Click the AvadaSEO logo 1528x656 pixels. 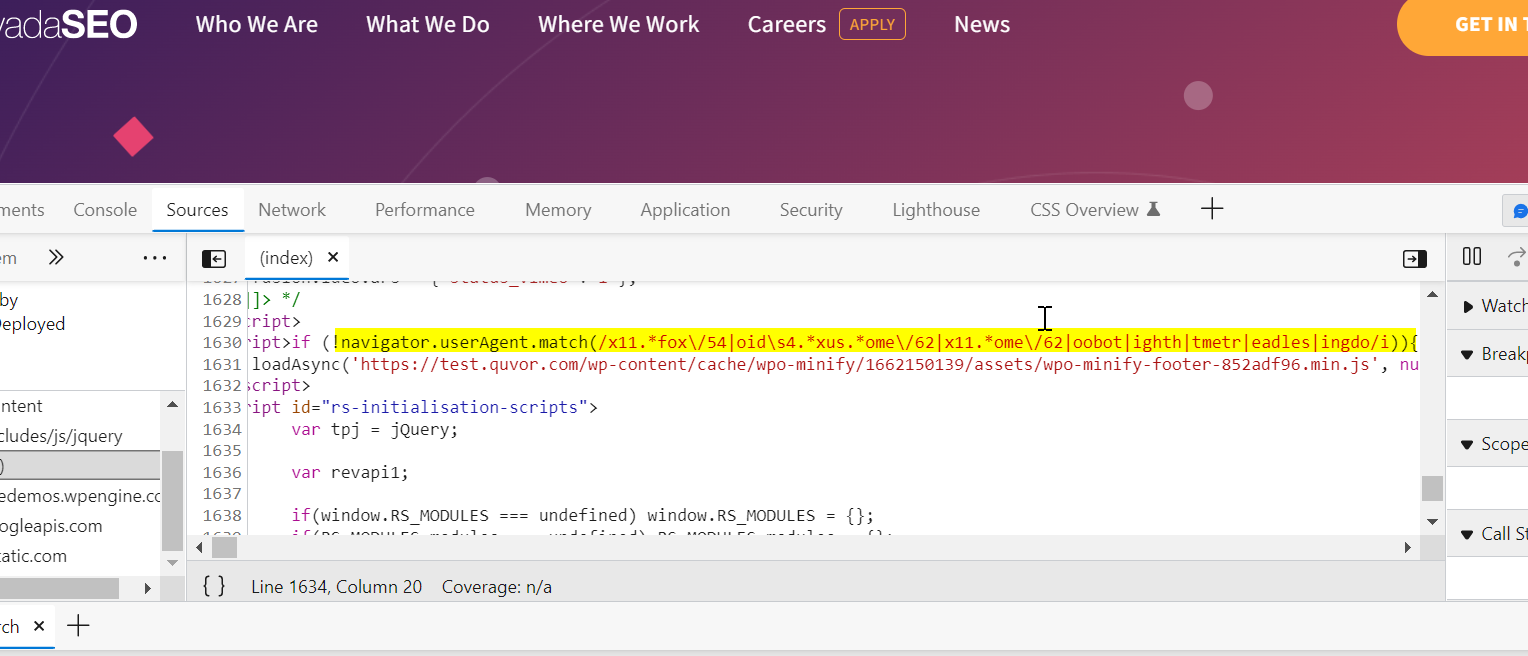(69, 24)
